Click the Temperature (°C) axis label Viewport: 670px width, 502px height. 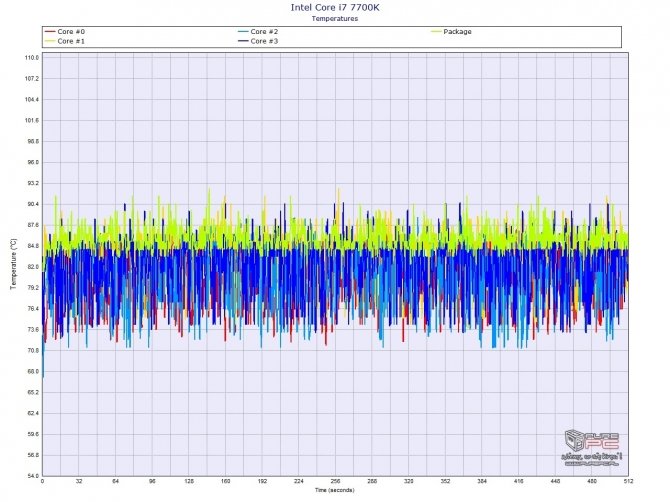(13, 264)
